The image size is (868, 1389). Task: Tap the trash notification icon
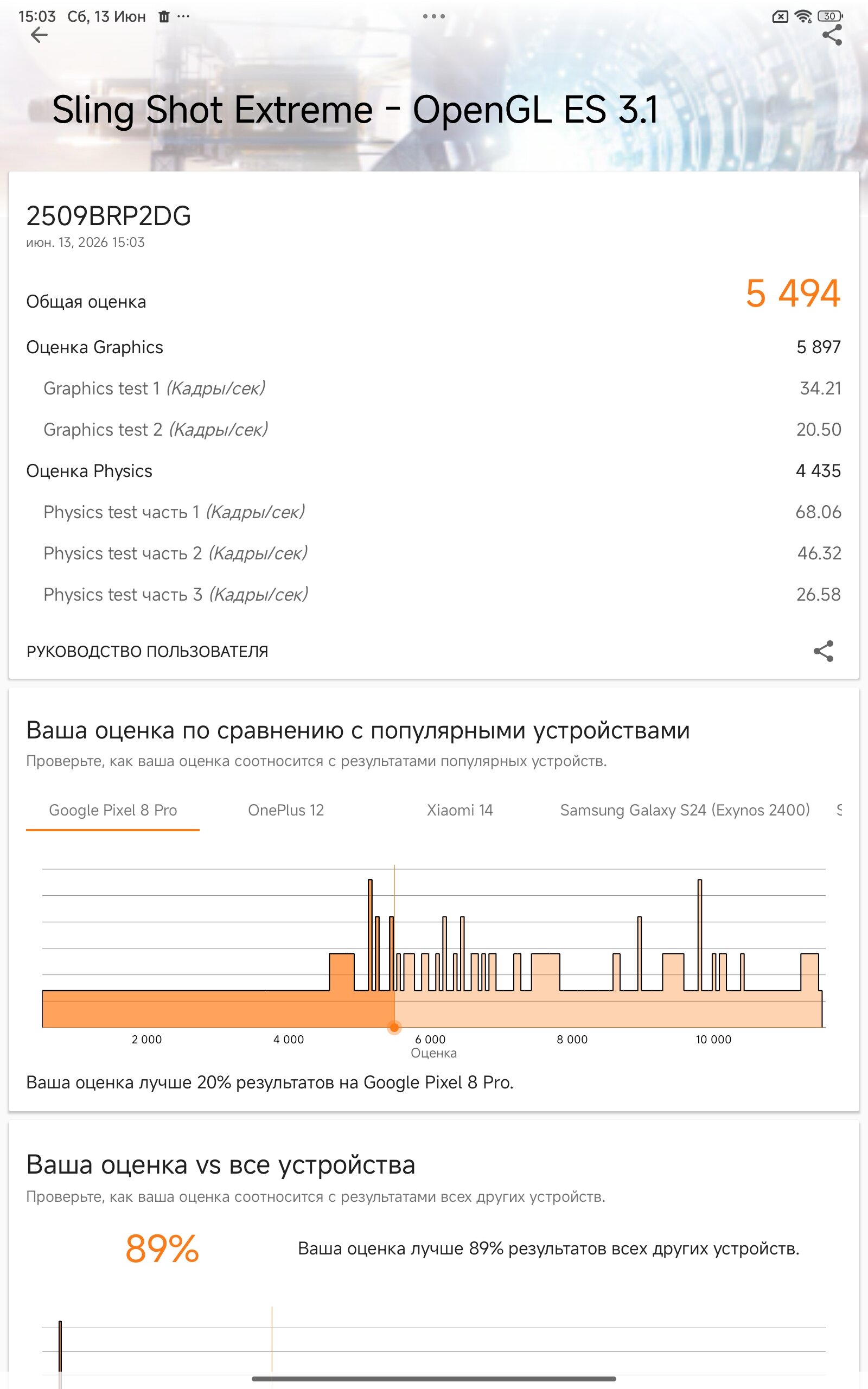click(164, 17)
